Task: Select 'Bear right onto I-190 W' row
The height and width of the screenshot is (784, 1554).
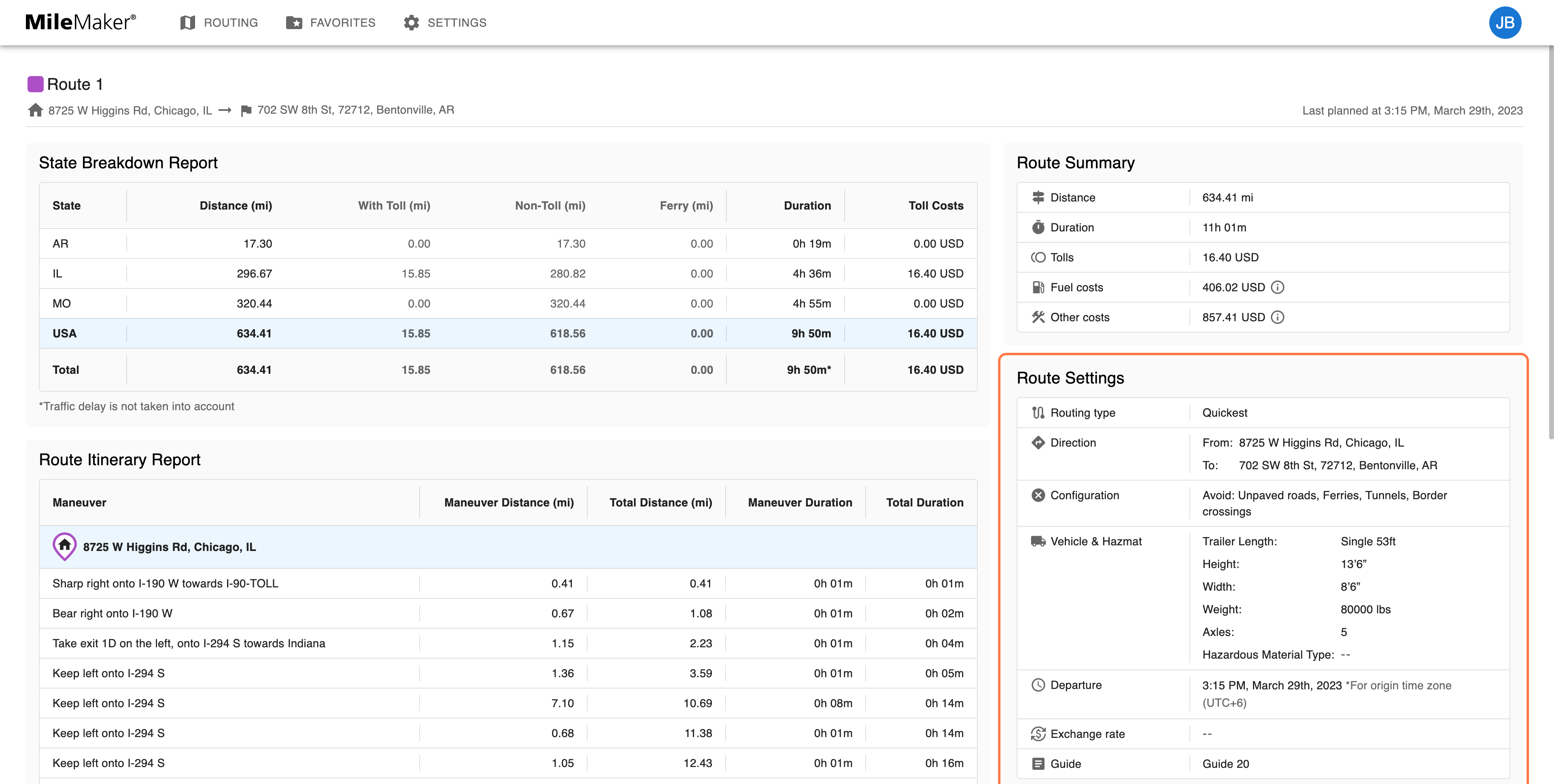Action: (x=508, y=613)
